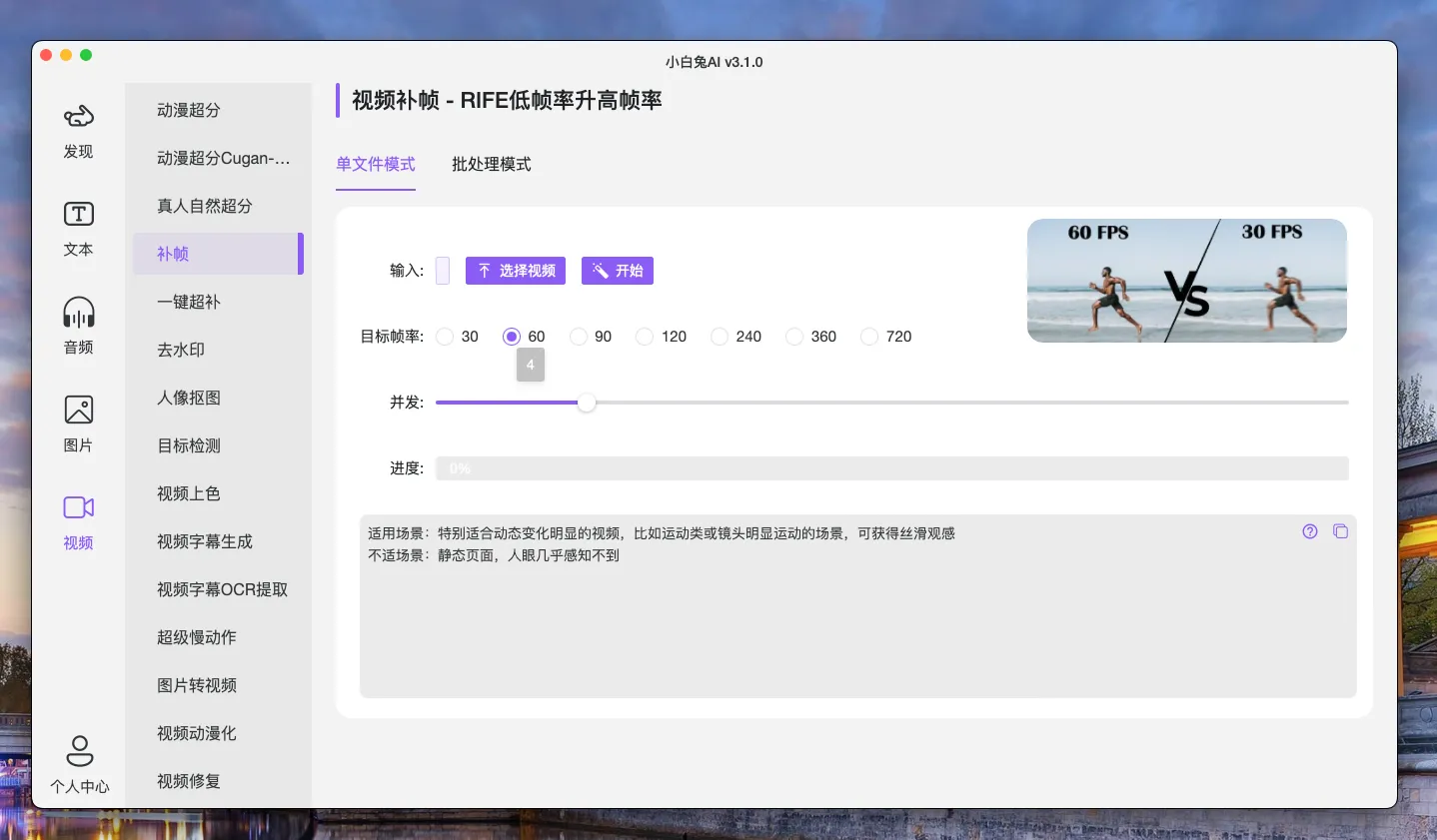Screen dimensions: 1437x840
Task: Open 视频字幕生成 in the sidebar
Action: [218, 541]
